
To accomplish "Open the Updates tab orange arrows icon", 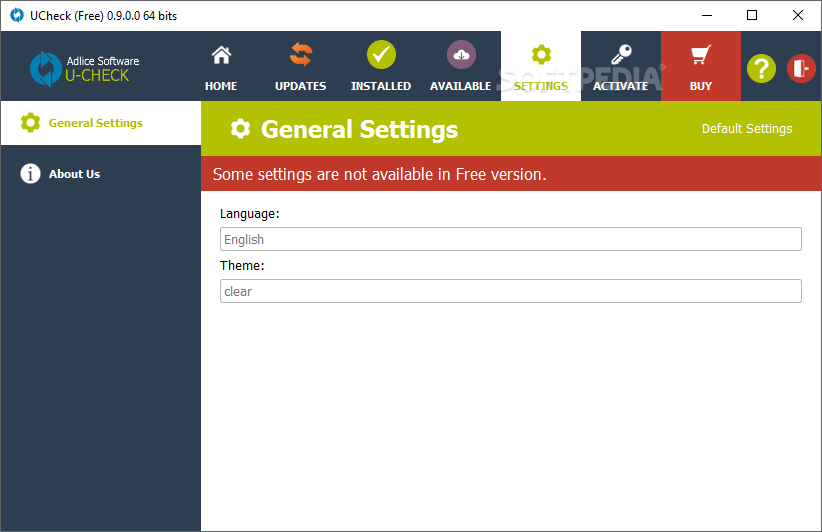I will pos(301,55).
